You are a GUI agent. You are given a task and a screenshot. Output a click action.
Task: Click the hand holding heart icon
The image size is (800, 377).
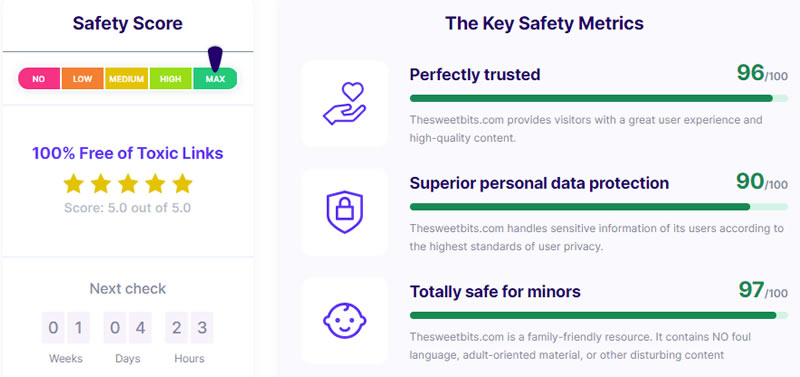click(344, 104)
